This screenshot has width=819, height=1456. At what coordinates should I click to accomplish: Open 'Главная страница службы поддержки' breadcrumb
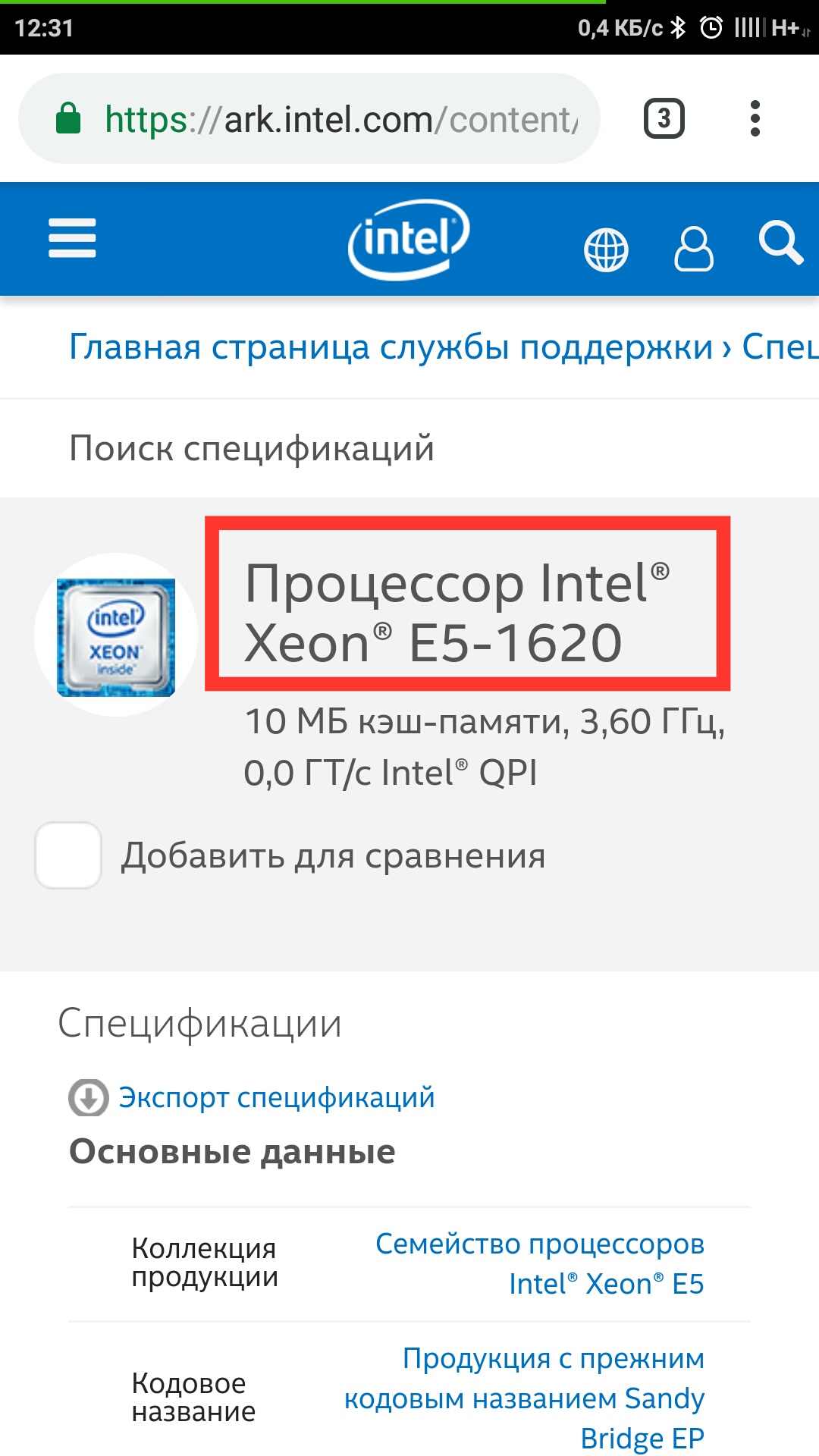(391, 347)
